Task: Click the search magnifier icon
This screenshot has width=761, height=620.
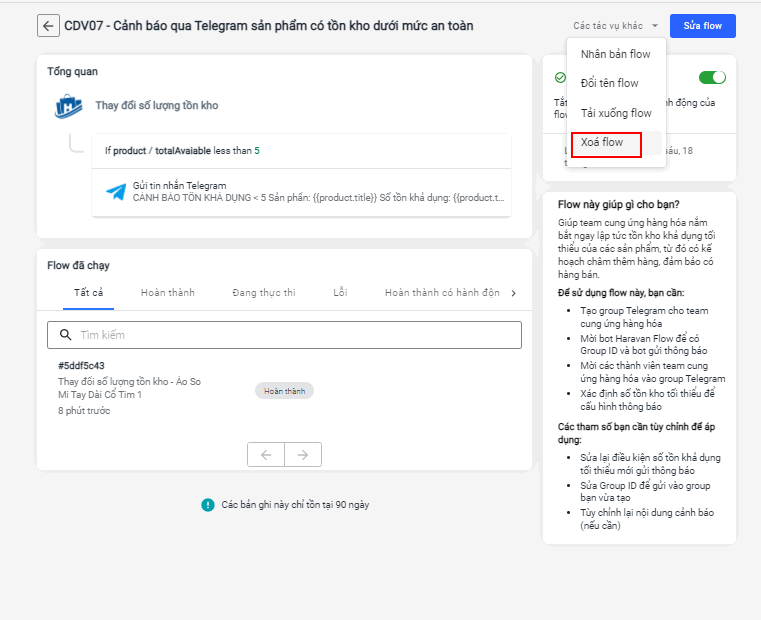Action: [66, 335]
